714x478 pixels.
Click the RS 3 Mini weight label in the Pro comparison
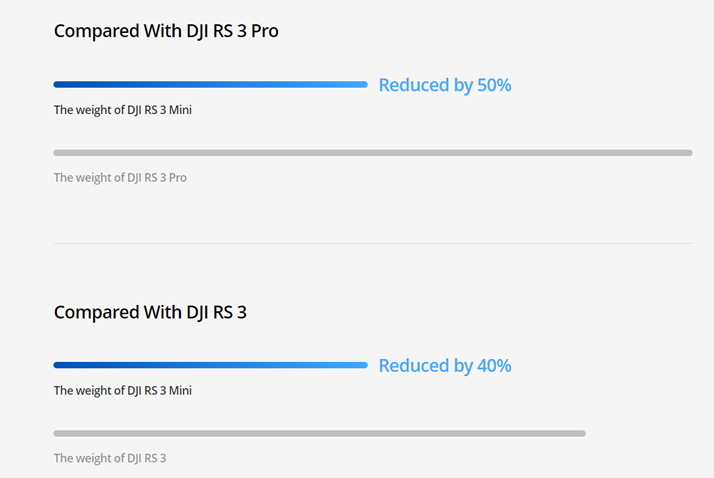pyautogui.click(x=123, y=110)
